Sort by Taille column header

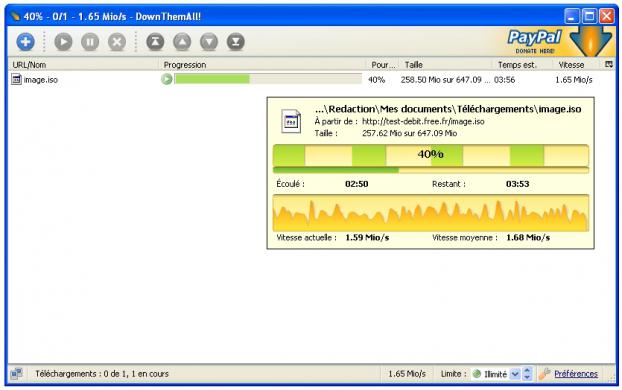445,65
